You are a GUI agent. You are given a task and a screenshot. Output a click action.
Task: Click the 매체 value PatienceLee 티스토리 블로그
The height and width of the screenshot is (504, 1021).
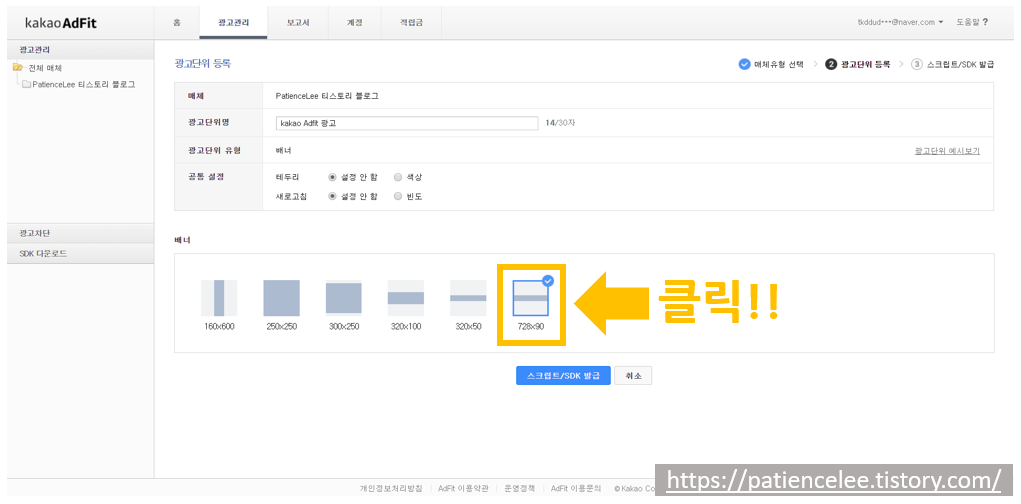(x=327, y=96)
